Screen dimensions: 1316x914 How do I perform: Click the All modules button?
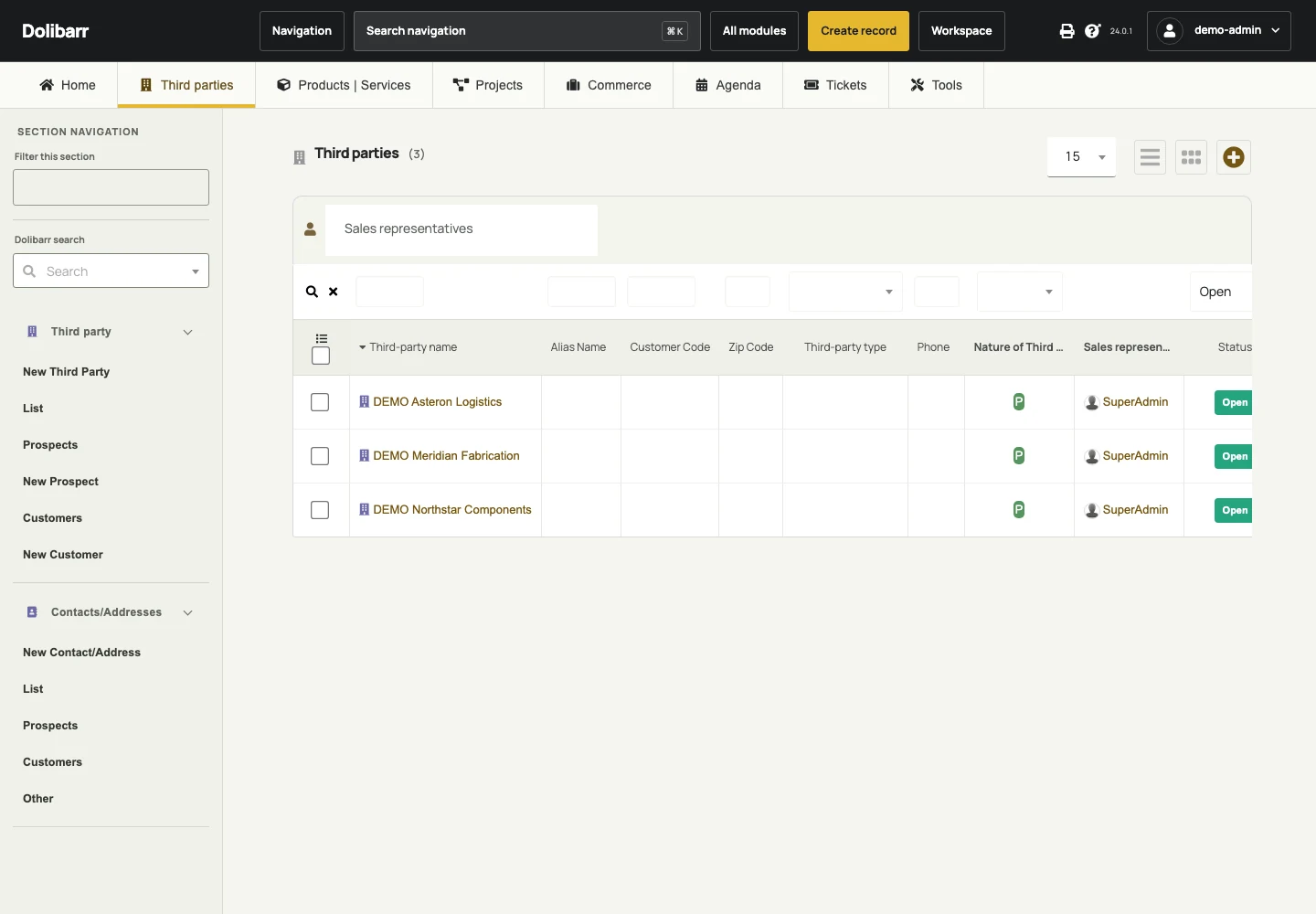click(x=754, y=31)
